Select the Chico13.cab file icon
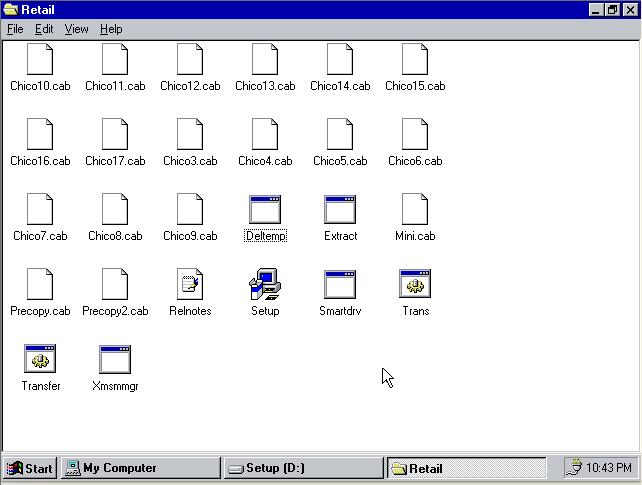This screenshot has height=485, width=642. pos(265,59)
